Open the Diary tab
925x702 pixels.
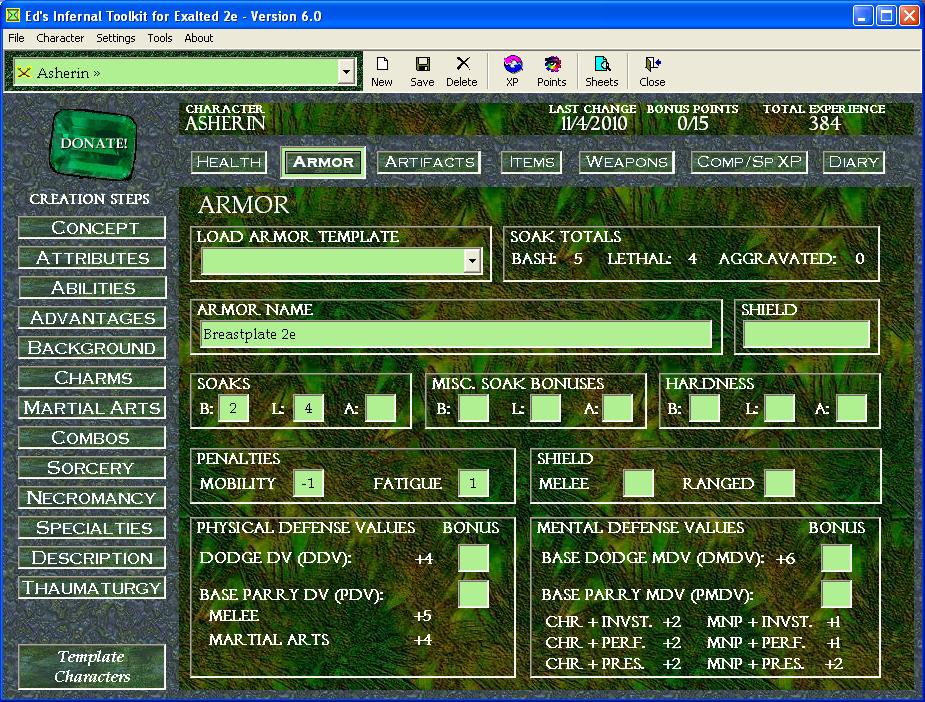click(x=854, y=162)
